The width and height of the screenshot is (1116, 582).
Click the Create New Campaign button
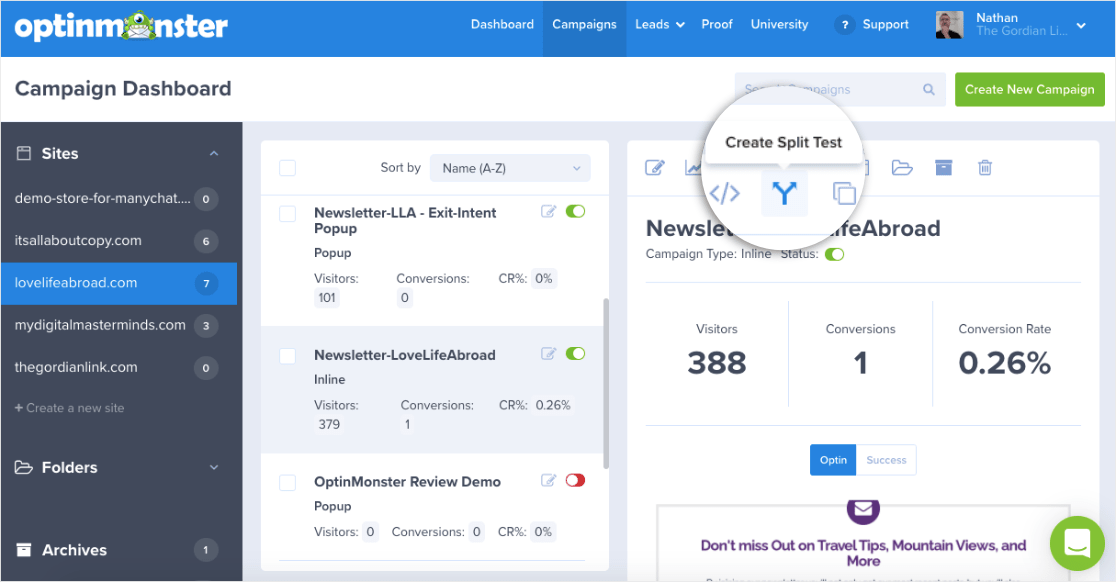(1029, 89)
